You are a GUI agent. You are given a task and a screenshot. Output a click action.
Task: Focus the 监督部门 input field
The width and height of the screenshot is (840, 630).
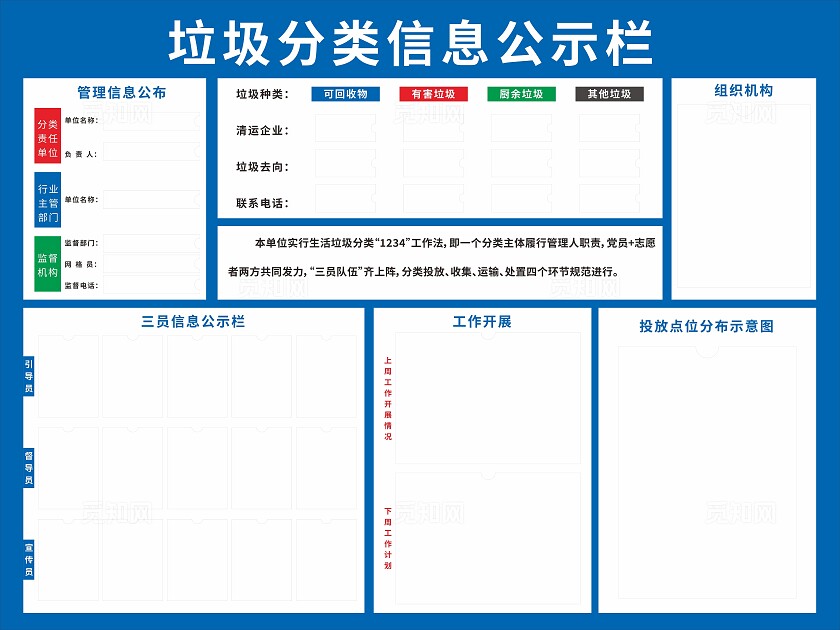(x=150, y=243)
